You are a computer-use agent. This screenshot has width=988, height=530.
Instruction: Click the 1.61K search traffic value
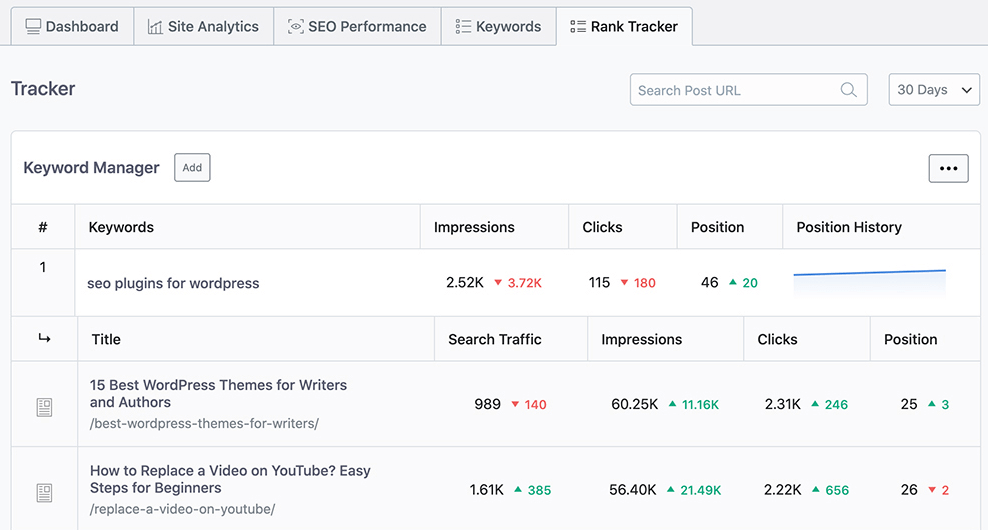486,490
